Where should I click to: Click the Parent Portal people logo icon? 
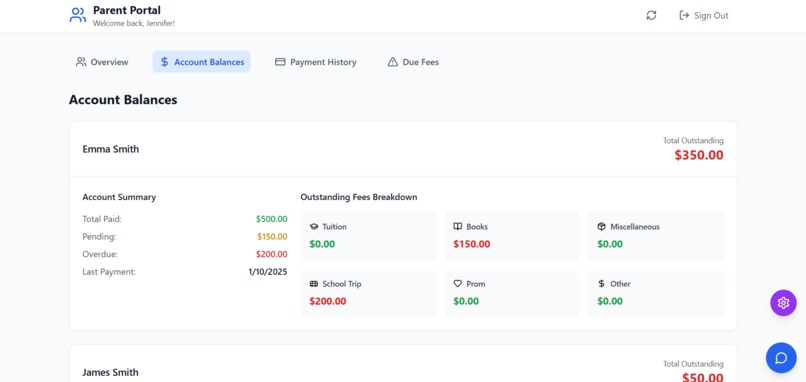[x=78, y=15]
